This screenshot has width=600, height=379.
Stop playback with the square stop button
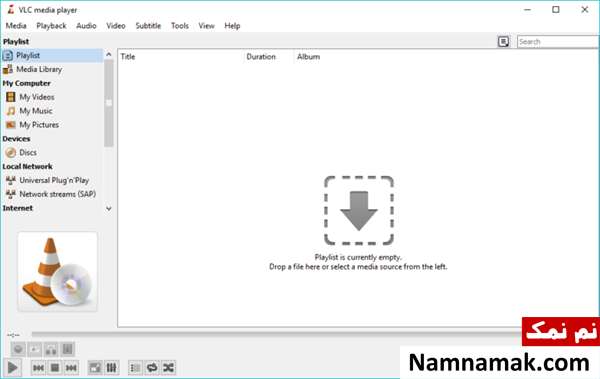click(55, 368)
